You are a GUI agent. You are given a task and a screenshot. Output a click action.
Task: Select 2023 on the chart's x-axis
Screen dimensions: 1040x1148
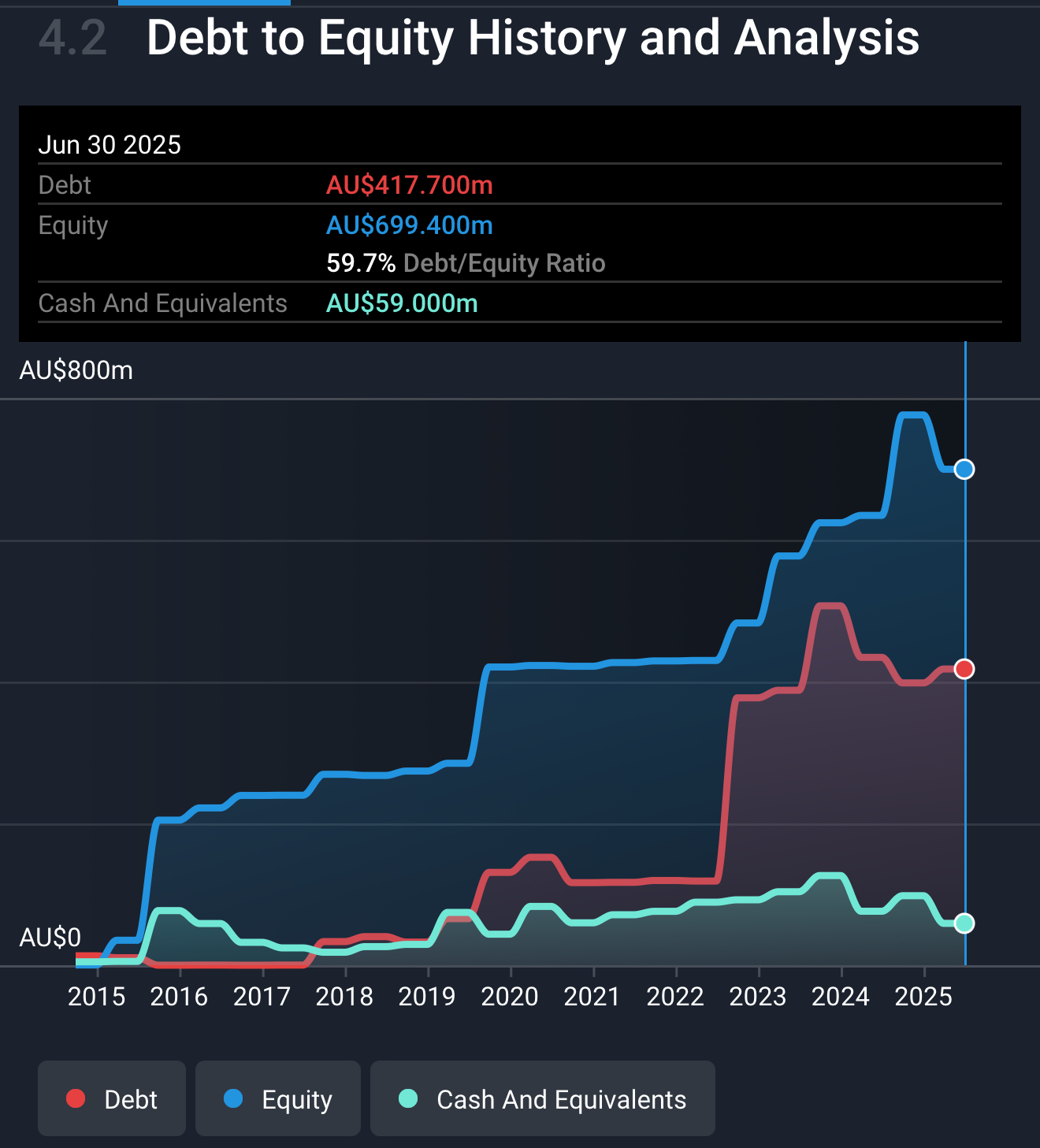[758, 997]
